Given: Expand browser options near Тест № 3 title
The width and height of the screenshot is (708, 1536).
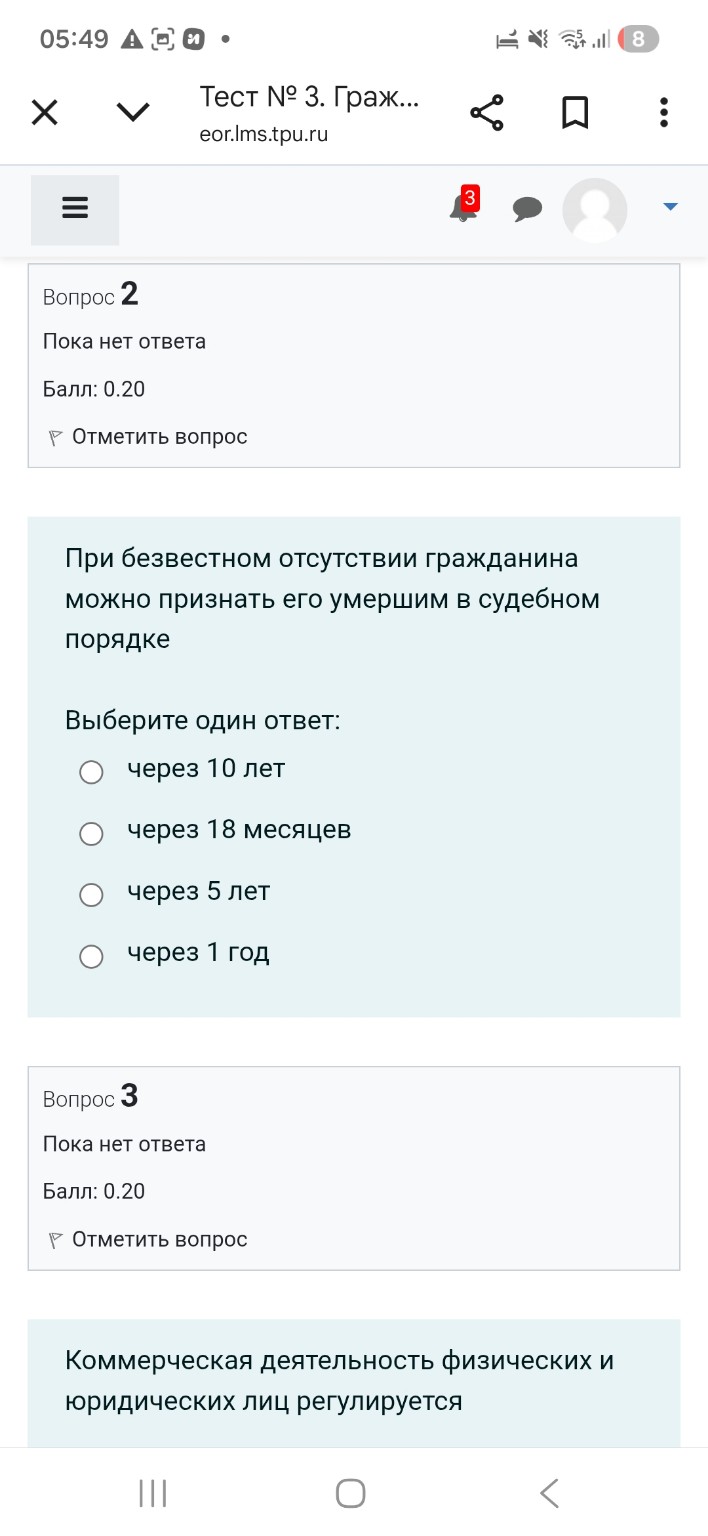Looking at the screenshot, I should 663,112.
